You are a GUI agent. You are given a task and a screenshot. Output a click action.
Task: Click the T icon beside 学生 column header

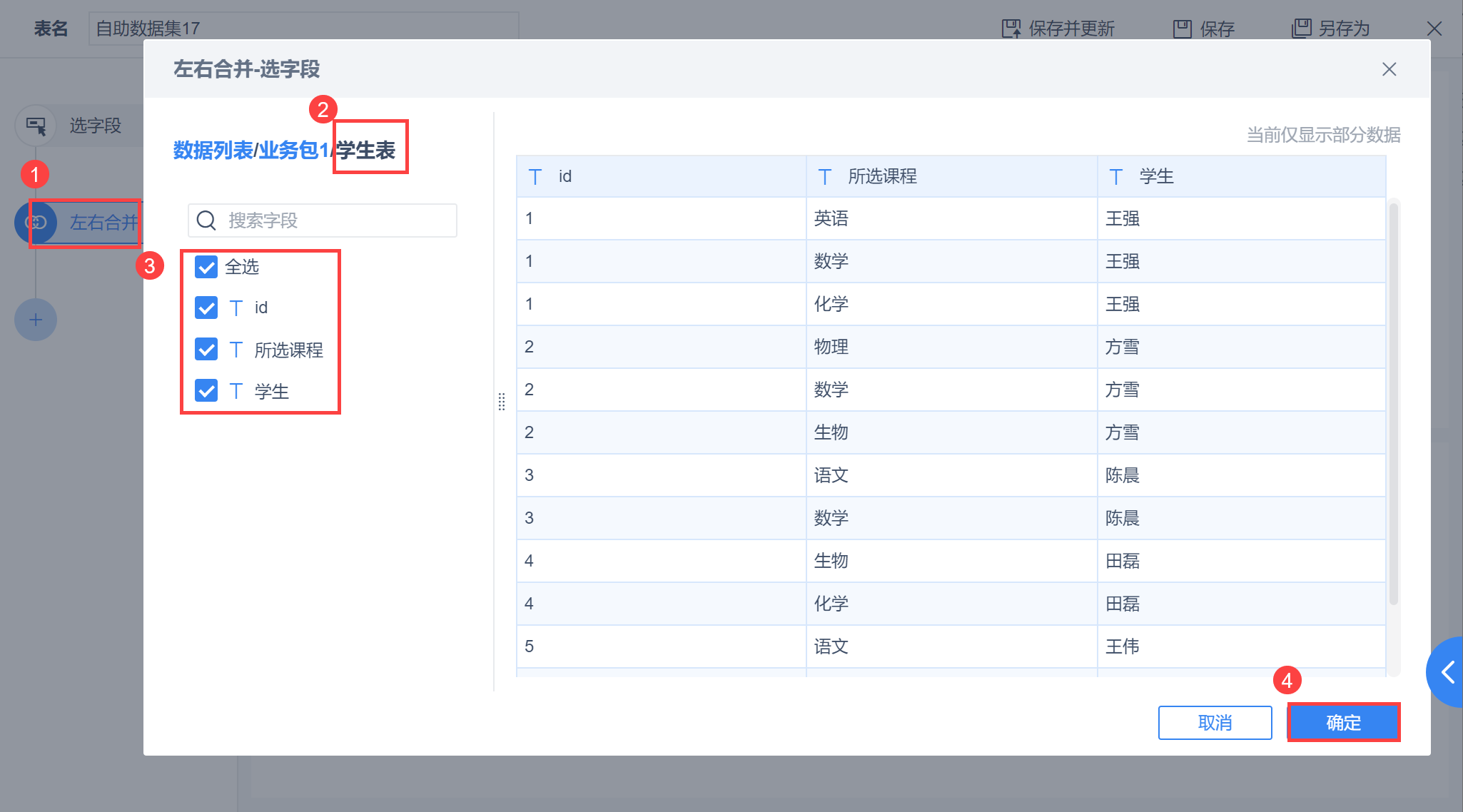1115,176
